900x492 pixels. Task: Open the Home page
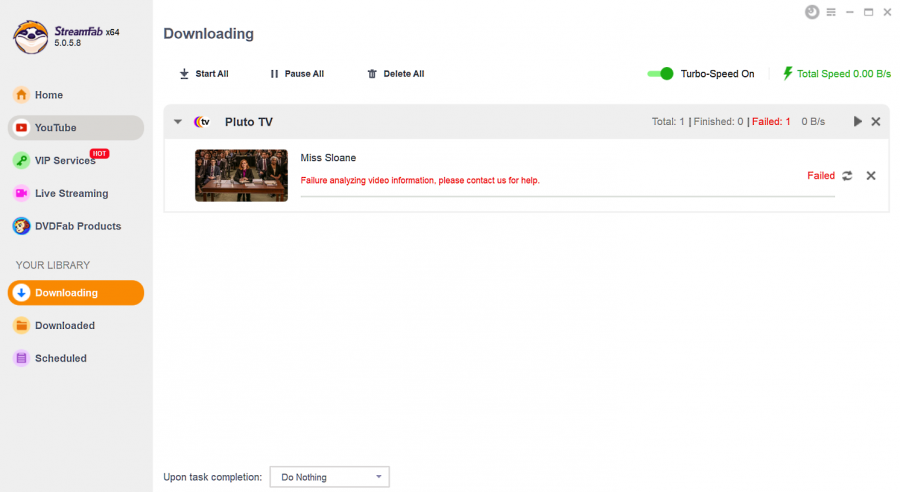pos(76,95)
